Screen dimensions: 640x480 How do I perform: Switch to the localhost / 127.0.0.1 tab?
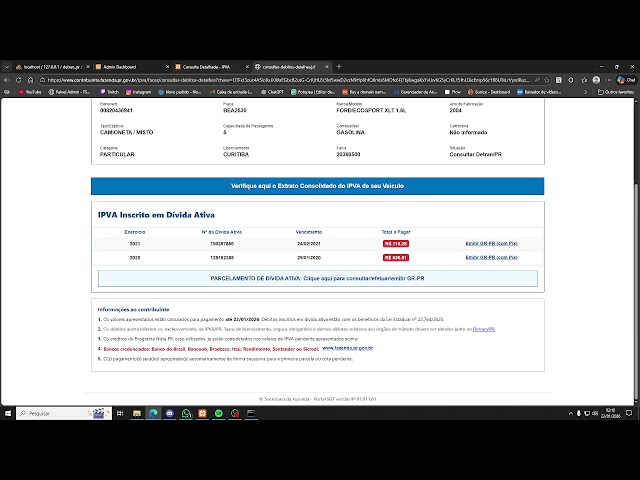click(x=52, y=67)
